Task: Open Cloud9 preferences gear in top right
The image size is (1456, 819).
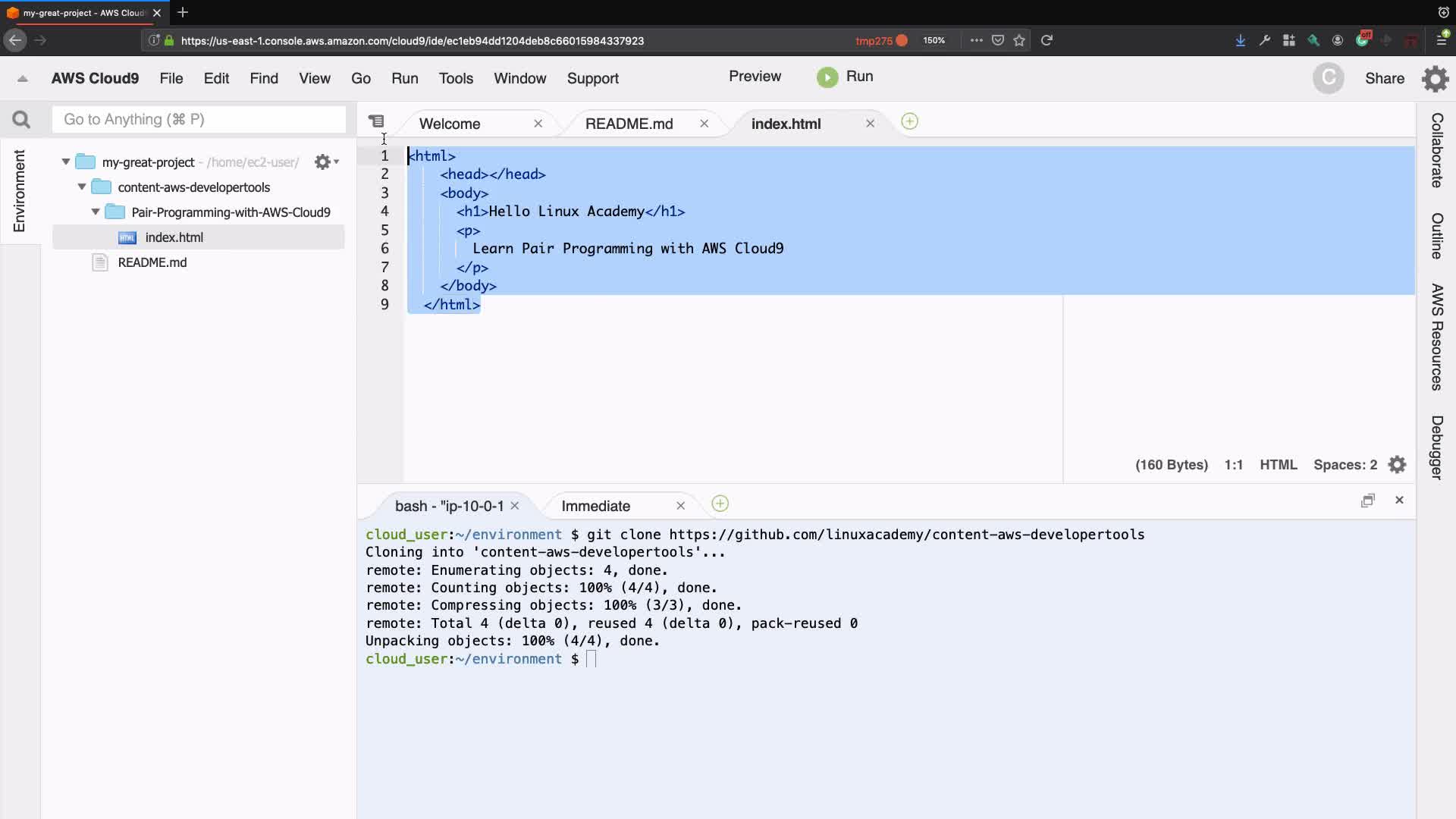Action: coord(1435,79)
